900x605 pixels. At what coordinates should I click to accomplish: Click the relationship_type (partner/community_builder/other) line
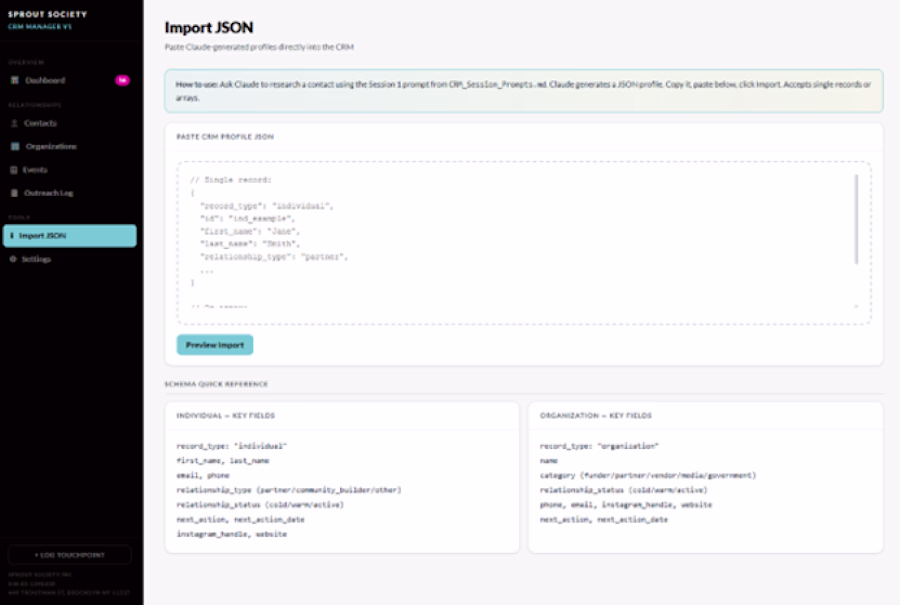289,490
